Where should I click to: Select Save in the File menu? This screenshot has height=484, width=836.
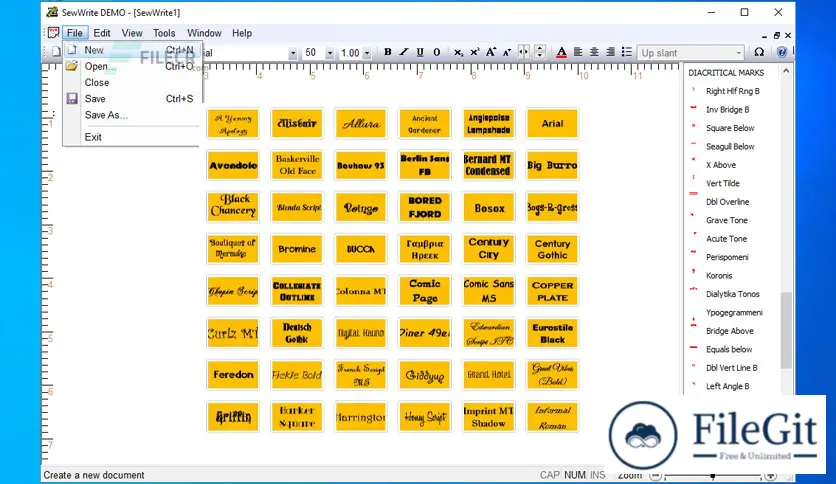point(132,99)
